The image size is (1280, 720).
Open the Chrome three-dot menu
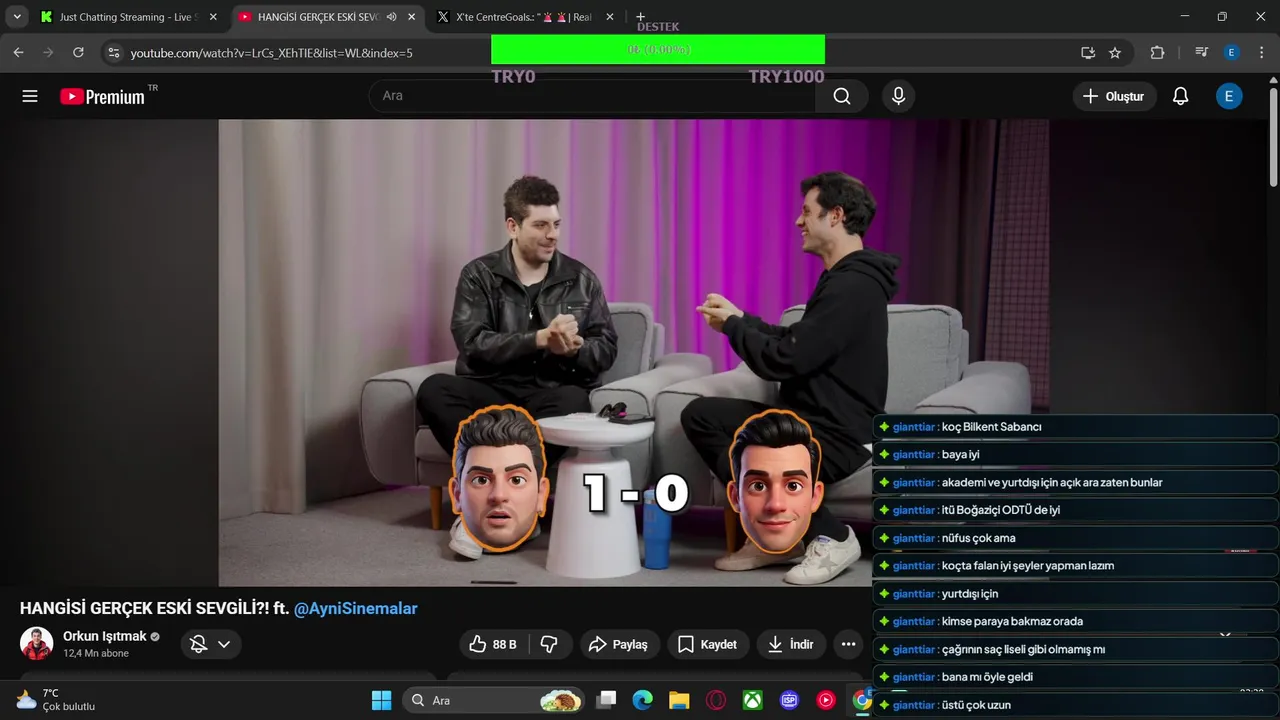click(x=1261, y=52)
